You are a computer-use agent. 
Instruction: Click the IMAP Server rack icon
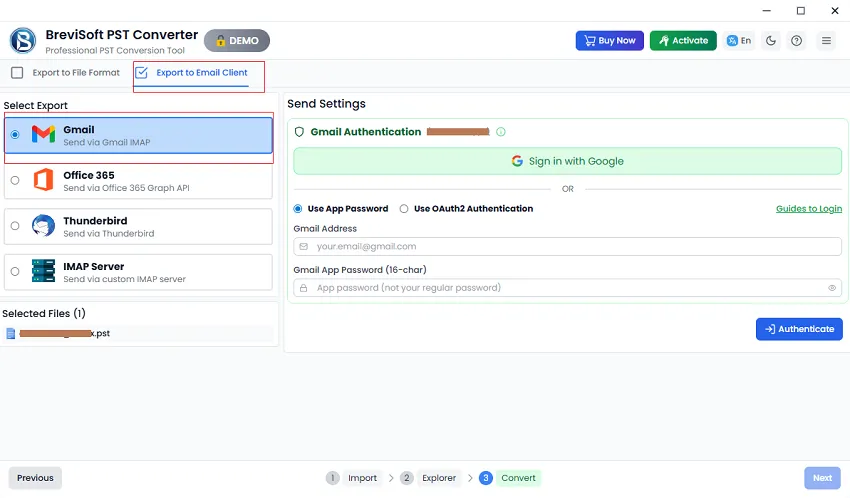pyautogui.click(x=43, y=271)
